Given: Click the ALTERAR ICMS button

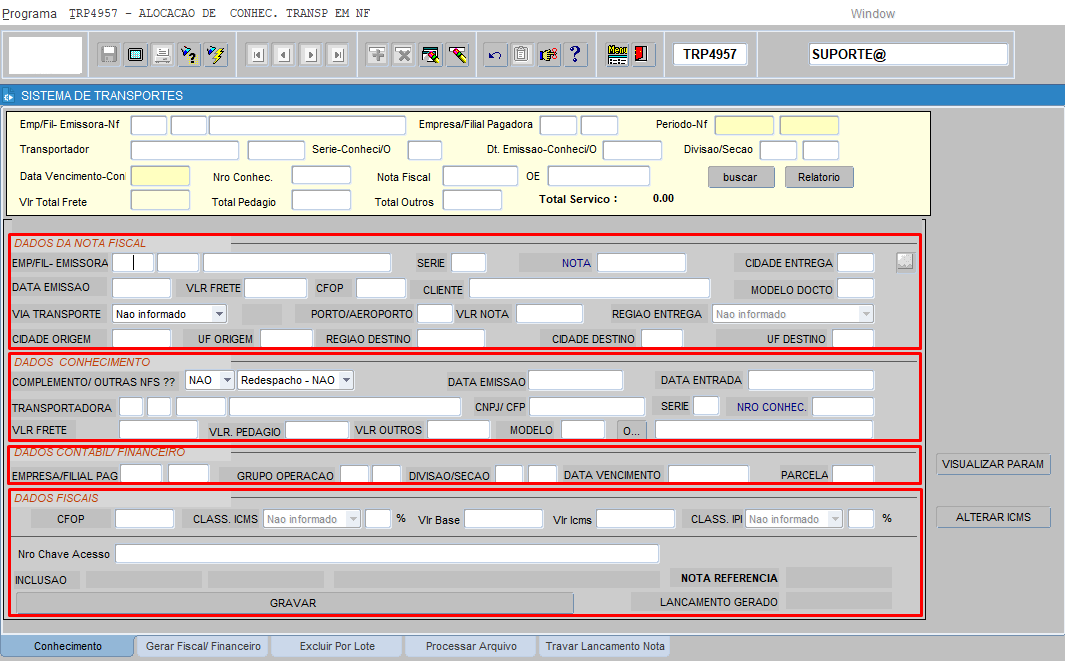Looking at the screenshot, I should tap(993, 517).
